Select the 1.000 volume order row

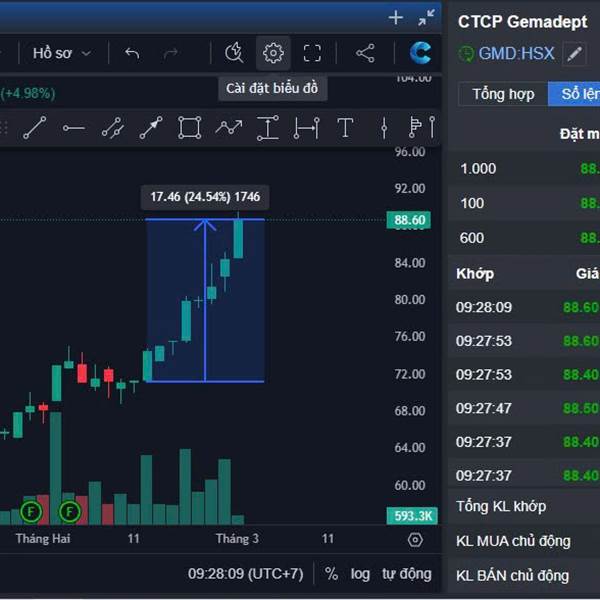tap(524, 169)
